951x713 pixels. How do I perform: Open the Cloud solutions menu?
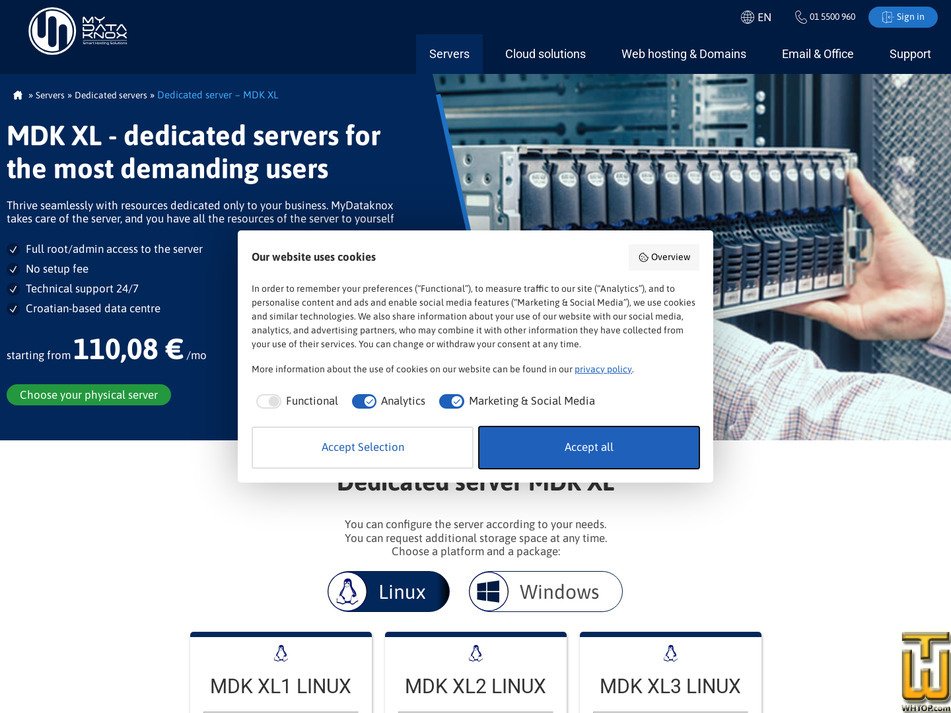(545, 54)
